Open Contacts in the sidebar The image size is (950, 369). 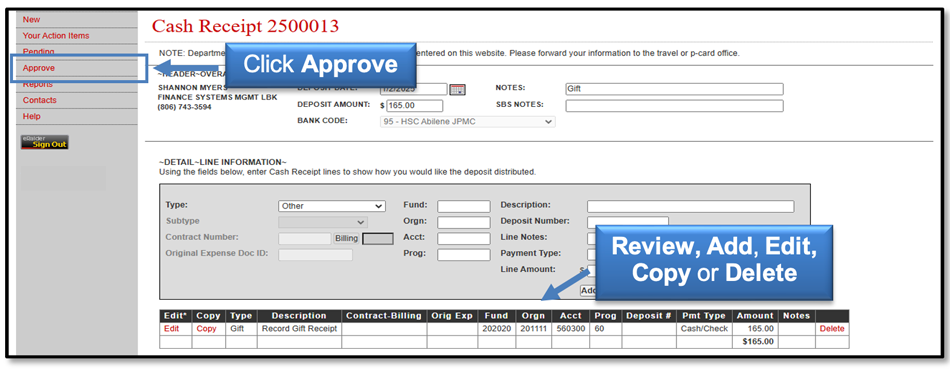point(39,100)
